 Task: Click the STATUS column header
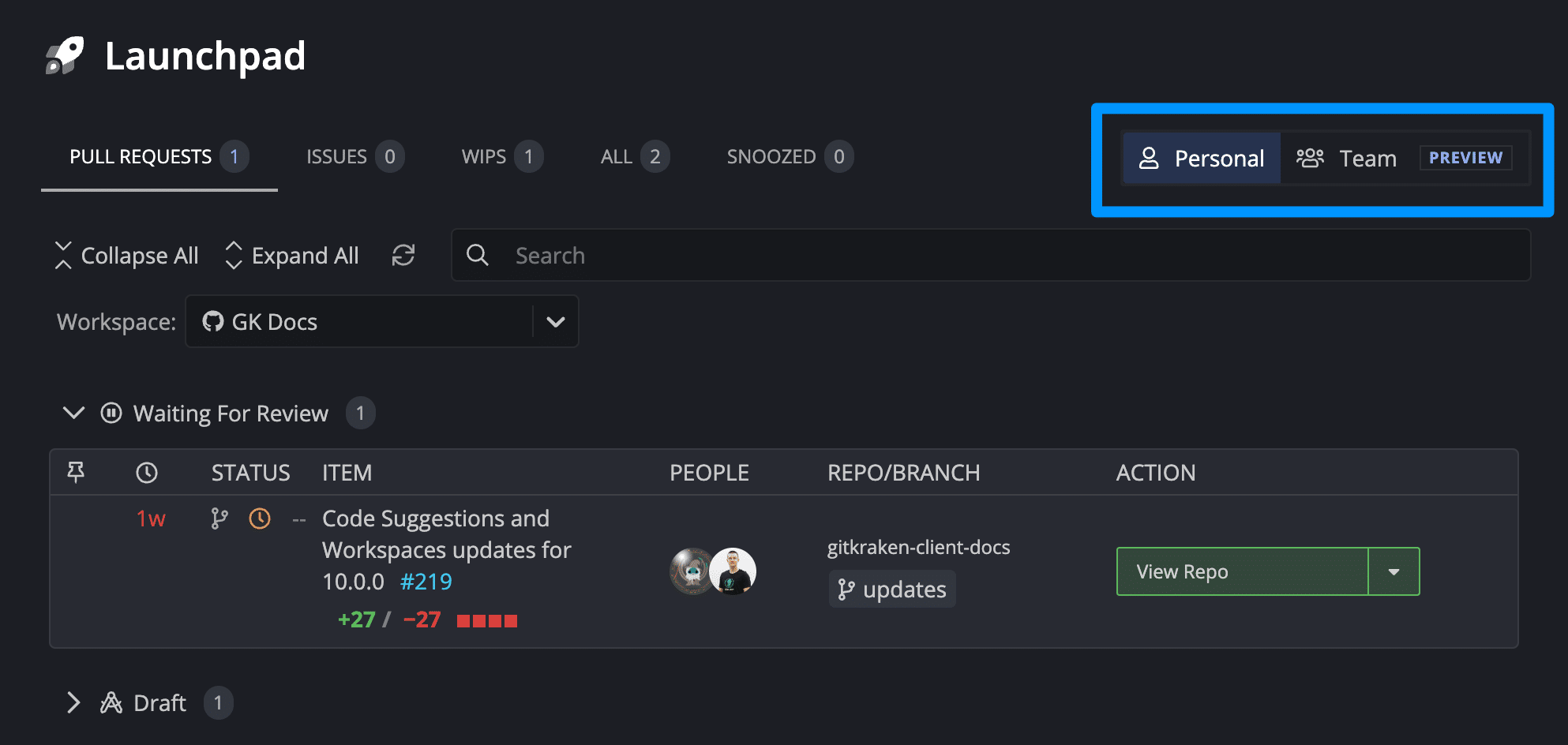[x=250, y=473]
